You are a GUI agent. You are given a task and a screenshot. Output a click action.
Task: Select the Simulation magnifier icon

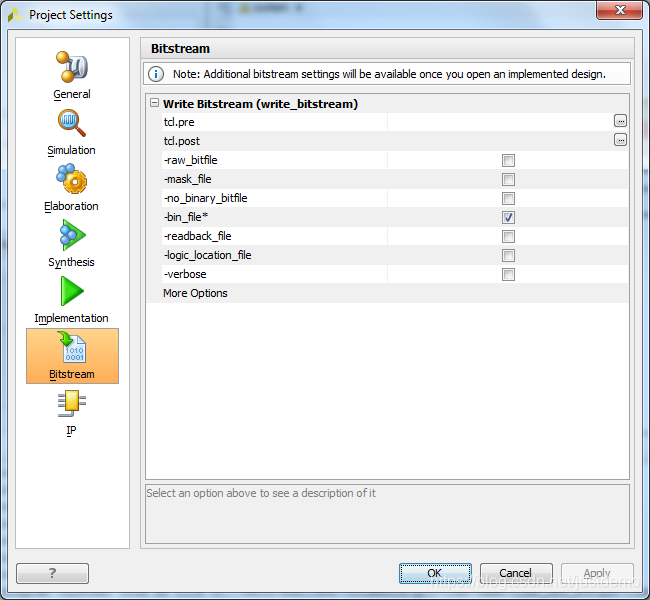(x=72, y=123)
